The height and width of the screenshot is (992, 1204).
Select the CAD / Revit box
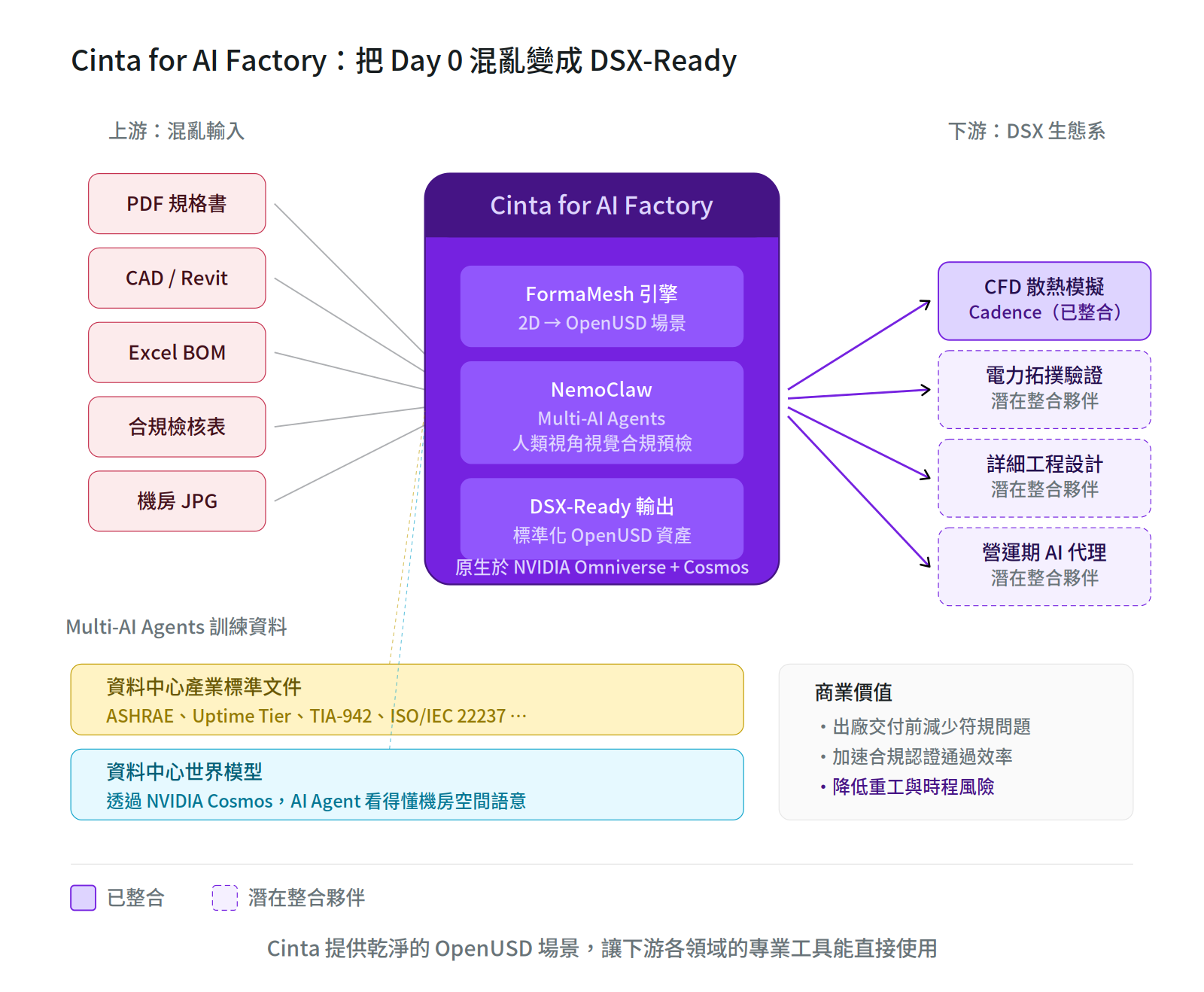[x=177, y=278]
